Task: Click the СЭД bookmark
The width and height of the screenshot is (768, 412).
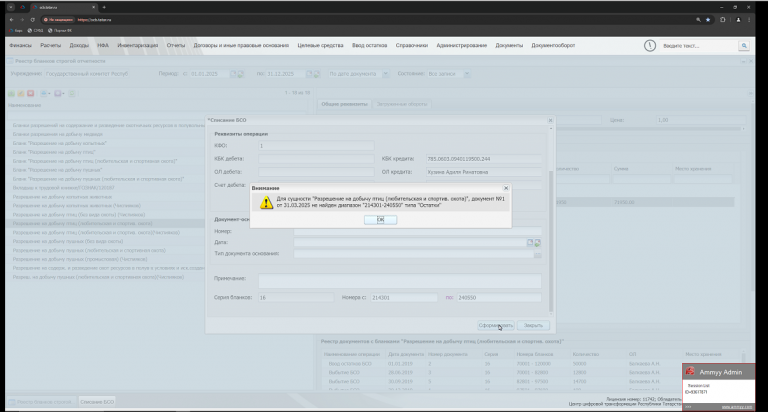Action: pos(35,30)
